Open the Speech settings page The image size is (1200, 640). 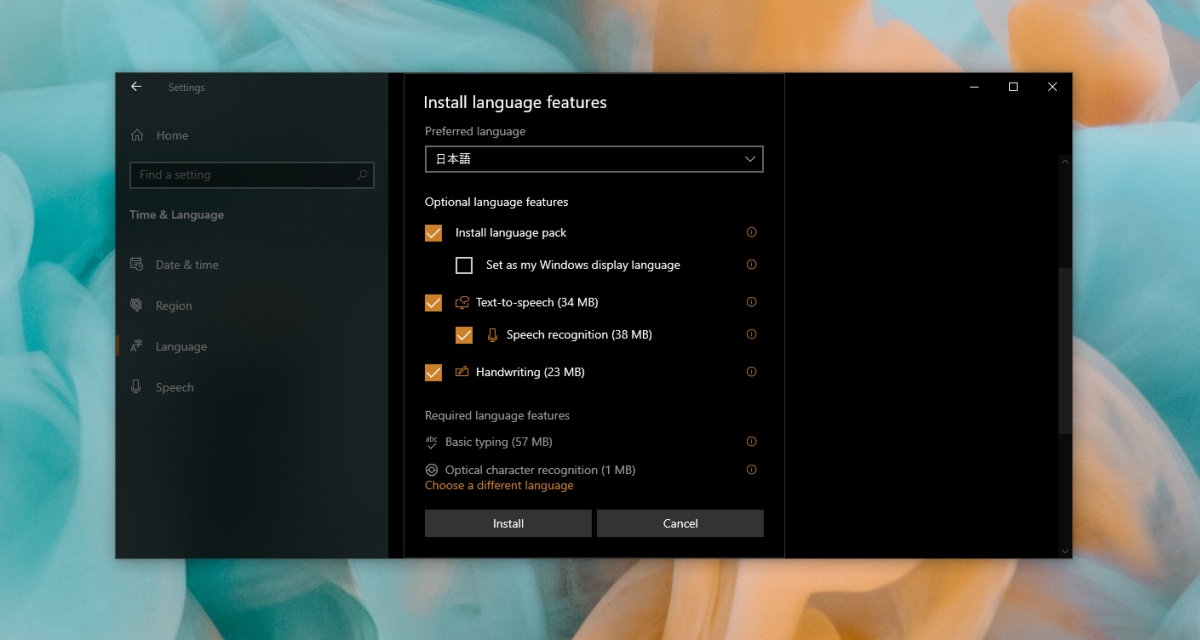coord(174,388)
